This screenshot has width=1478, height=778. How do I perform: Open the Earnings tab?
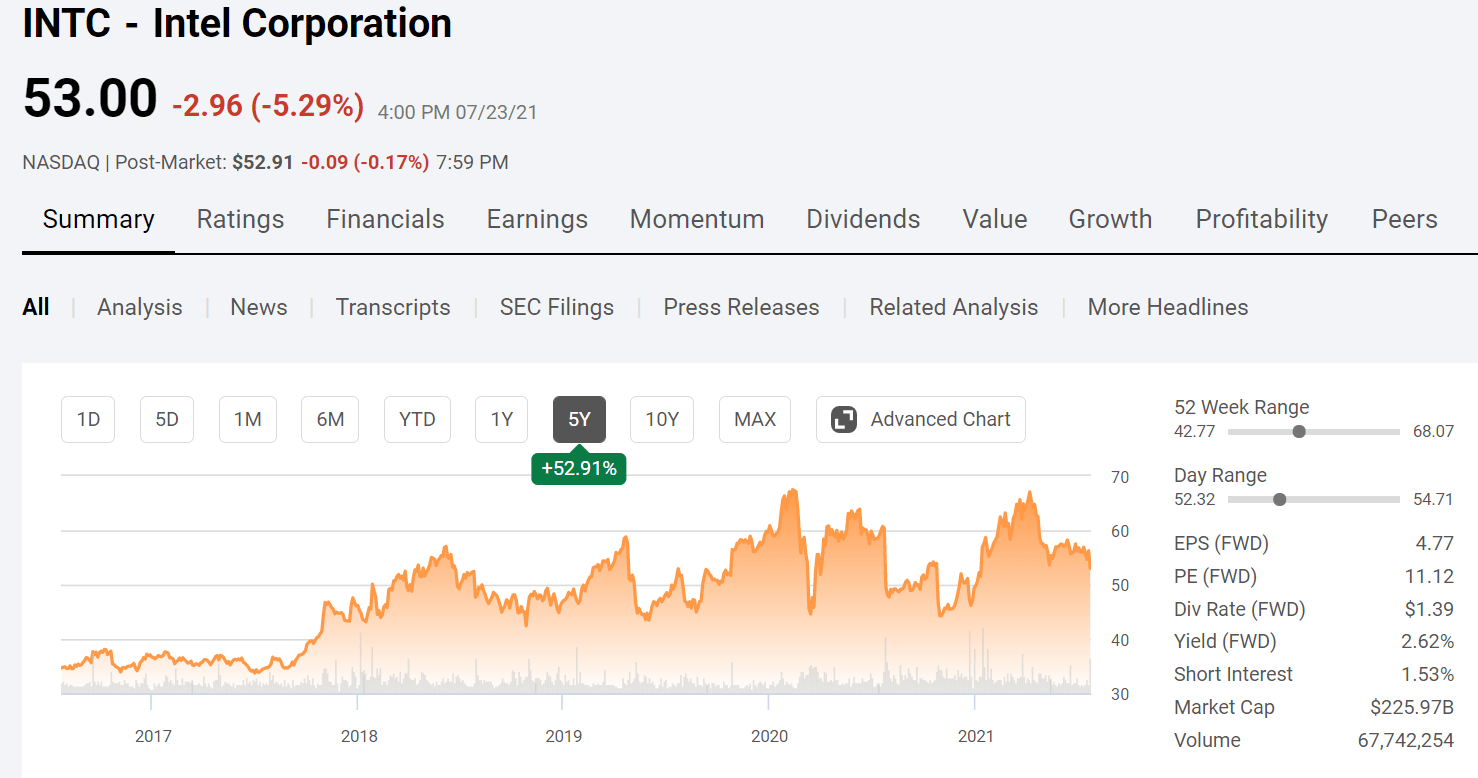pos(537,219)
